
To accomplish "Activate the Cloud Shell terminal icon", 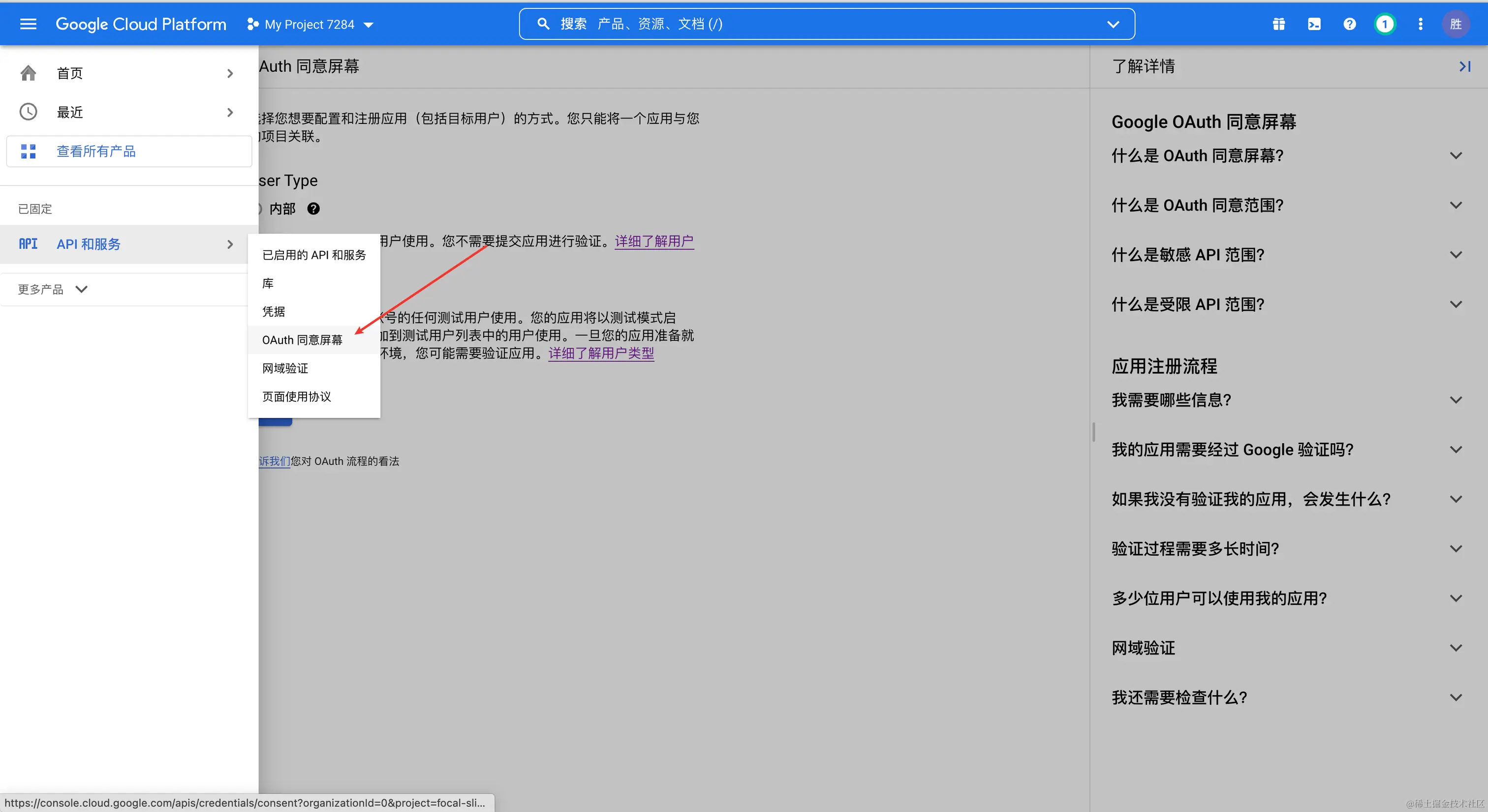I will [x=1314, y=24].
